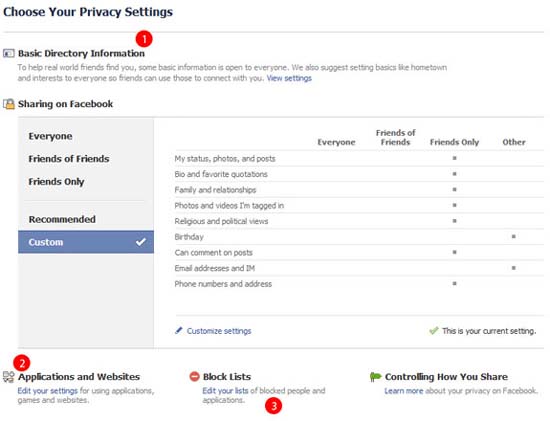Image resolution: width=550 pixels, height=421 pixels.
Task: Click the Sharing on Facebook lock icon
Action: coord(9,104)
